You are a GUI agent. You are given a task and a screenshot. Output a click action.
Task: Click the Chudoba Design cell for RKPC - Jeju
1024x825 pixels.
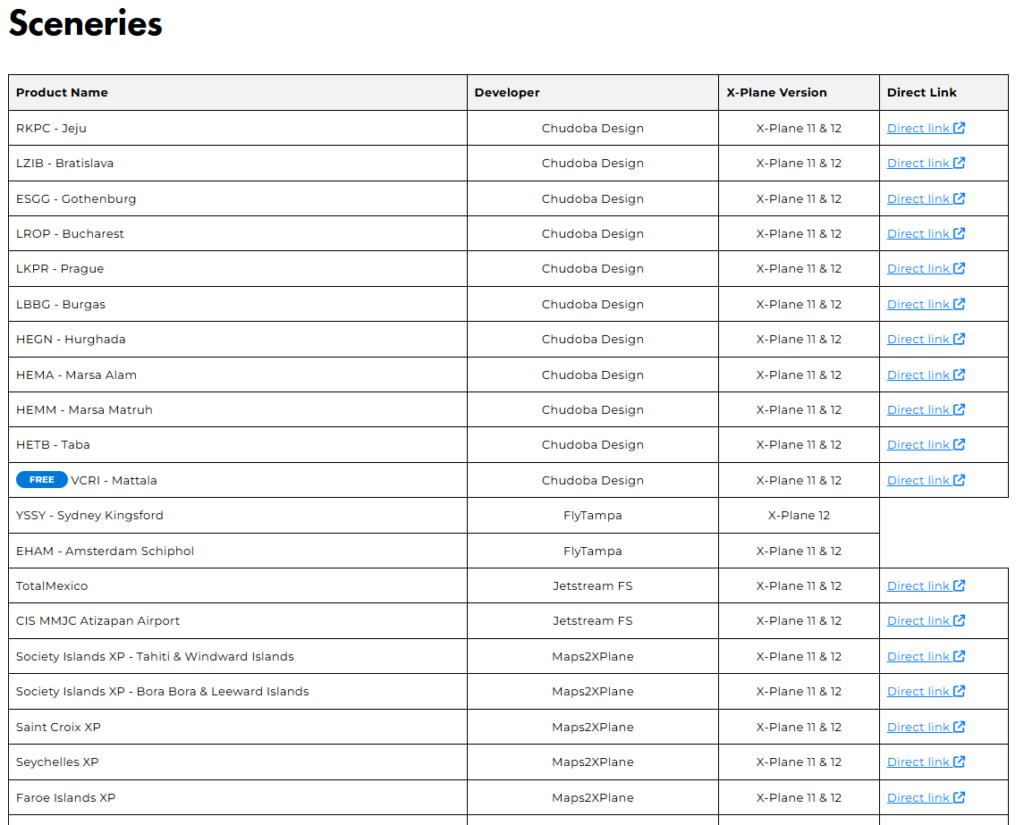[x=592, y=128]
